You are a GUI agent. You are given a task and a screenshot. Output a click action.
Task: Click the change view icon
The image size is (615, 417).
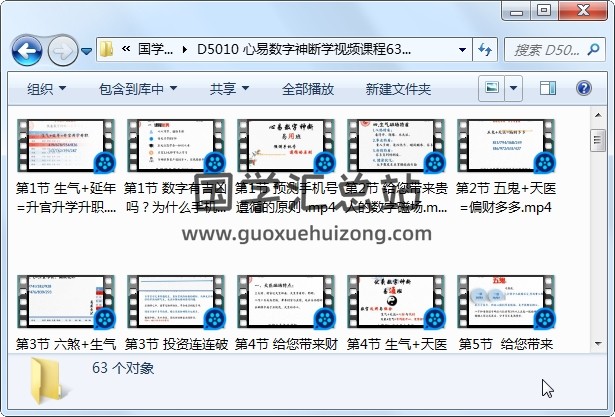pos(492,89)
